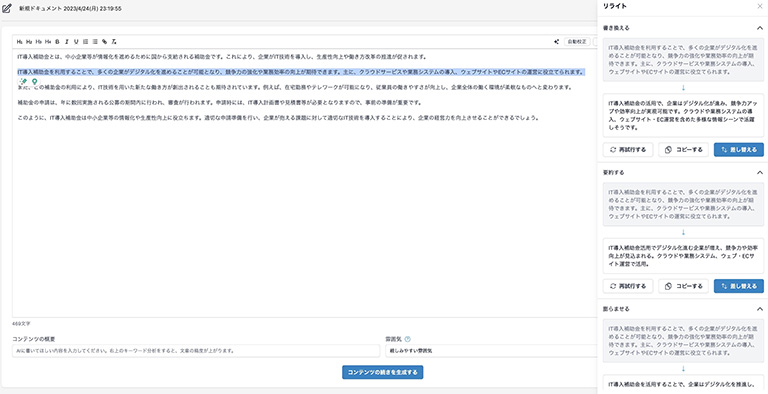The image size is (768, 394).
Task: Insert an ordered list
Action: [x=86, y=42]
